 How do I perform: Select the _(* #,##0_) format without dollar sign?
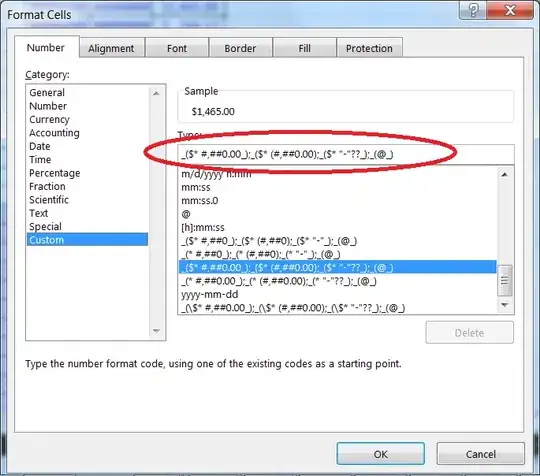(338, 255)
